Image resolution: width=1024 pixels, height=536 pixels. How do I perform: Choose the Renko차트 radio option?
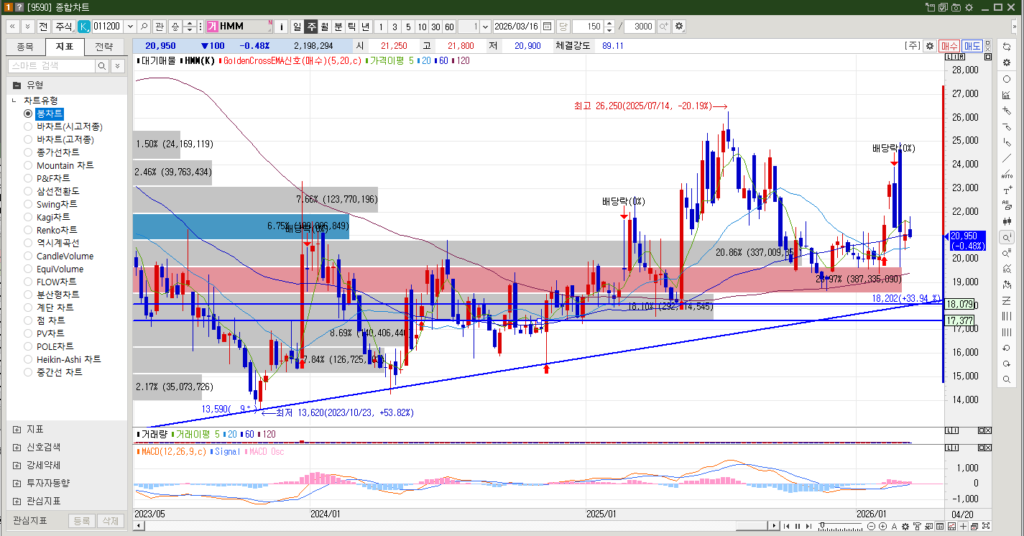click(x=54, y=230)
